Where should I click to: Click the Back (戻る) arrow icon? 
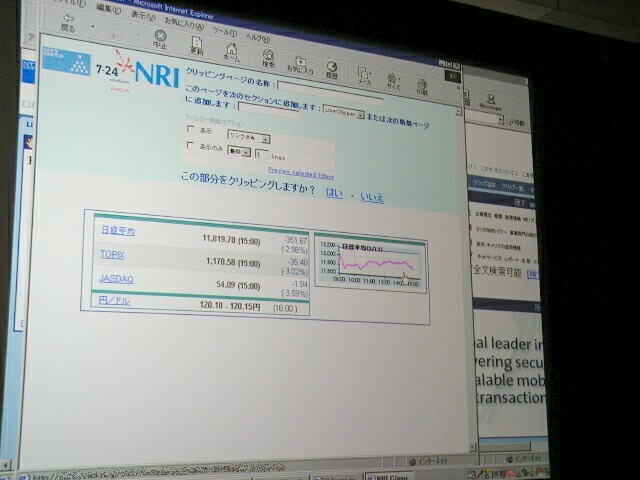coord(69,19)
